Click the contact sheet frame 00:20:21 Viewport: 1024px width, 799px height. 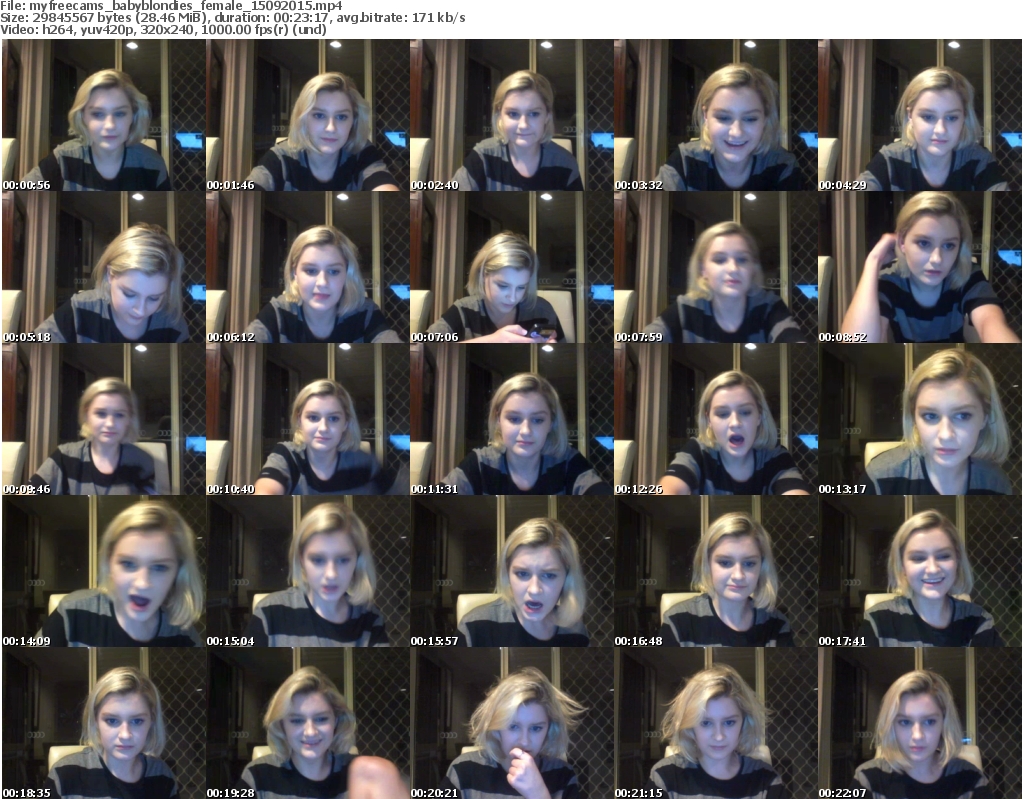pyautogui.click(x=512, y=723)
